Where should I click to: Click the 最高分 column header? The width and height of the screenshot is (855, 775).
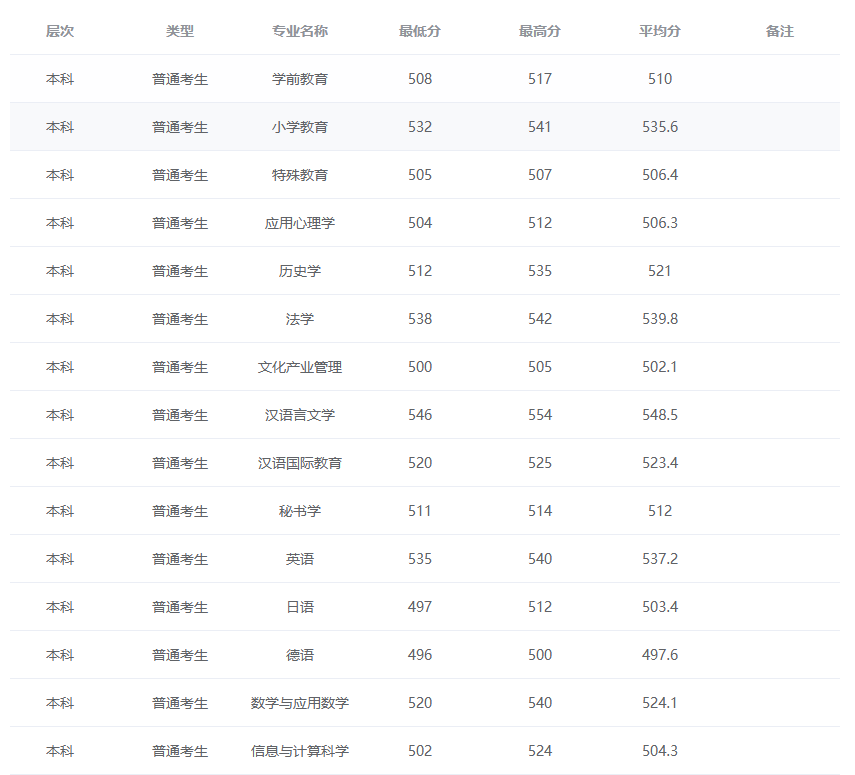(x=540, y=31)
